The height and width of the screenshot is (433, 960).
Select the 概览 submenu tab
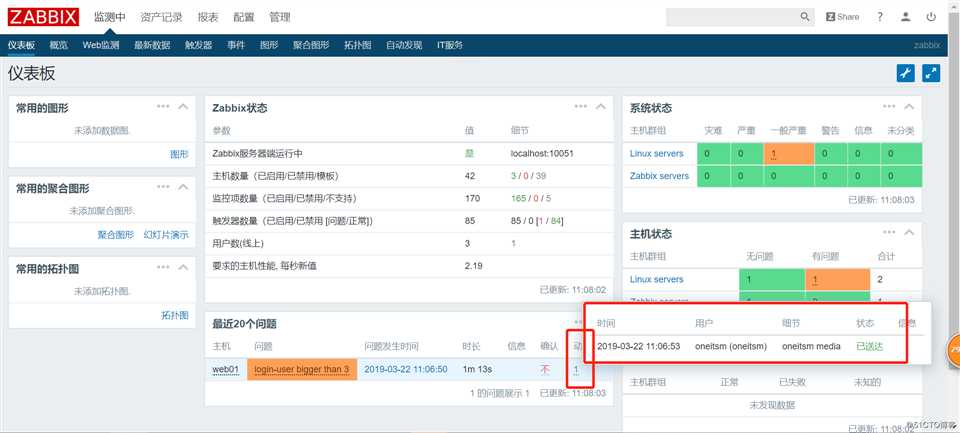click(x=59, y=45)
